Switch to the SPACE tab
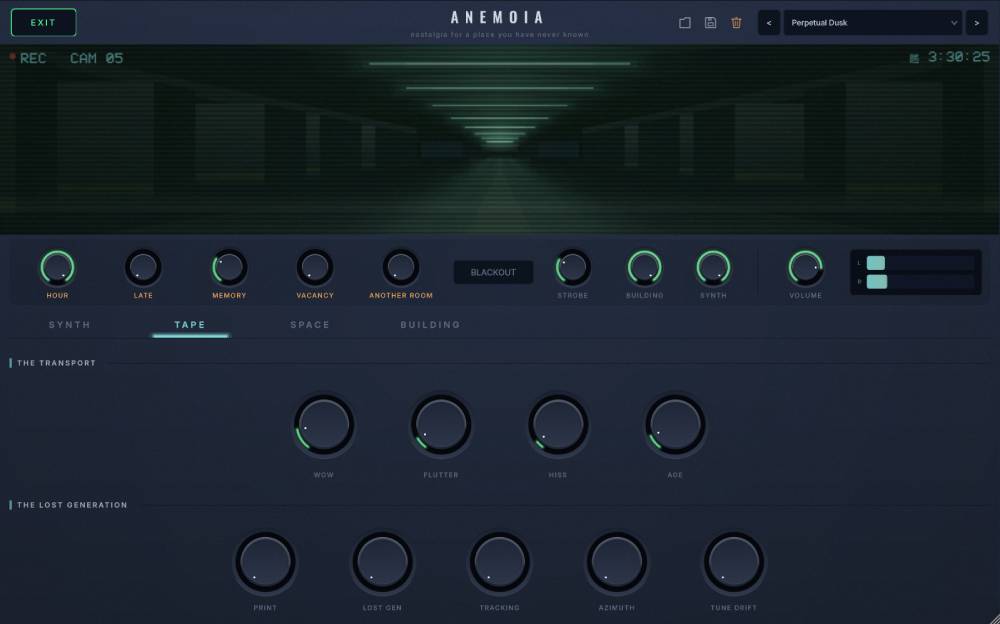 (x=310, y=325)
